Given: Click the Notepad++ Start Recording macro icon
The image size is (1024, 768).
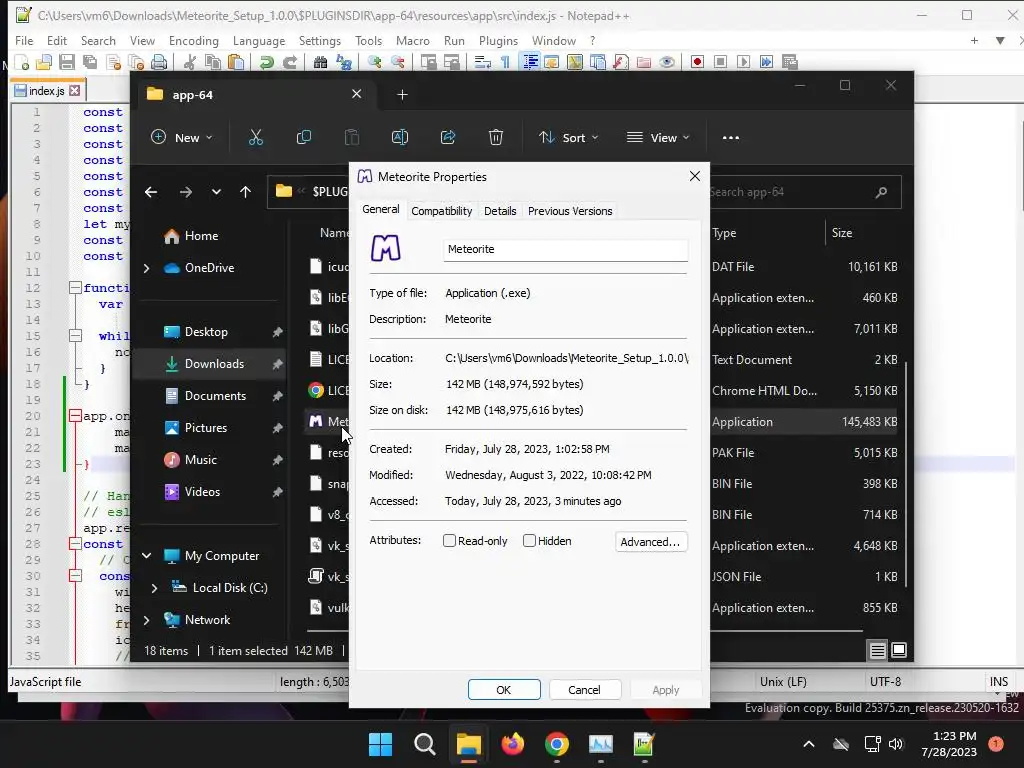Looking at the screenshot, I should pyautogui.click(x=697, y=62).
